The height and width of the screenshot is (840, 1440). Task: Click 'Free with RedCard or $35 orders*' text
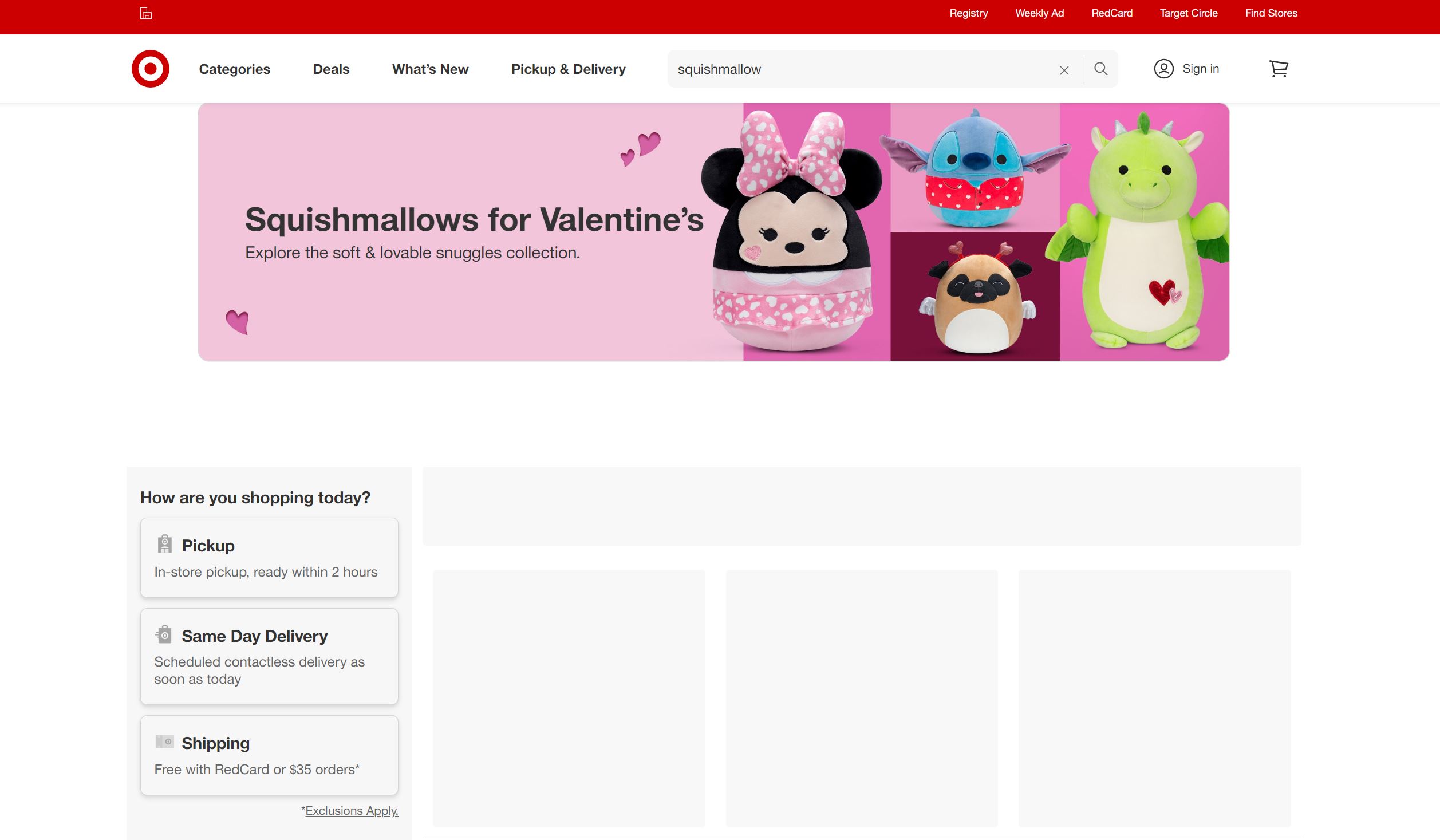point(257,770)
